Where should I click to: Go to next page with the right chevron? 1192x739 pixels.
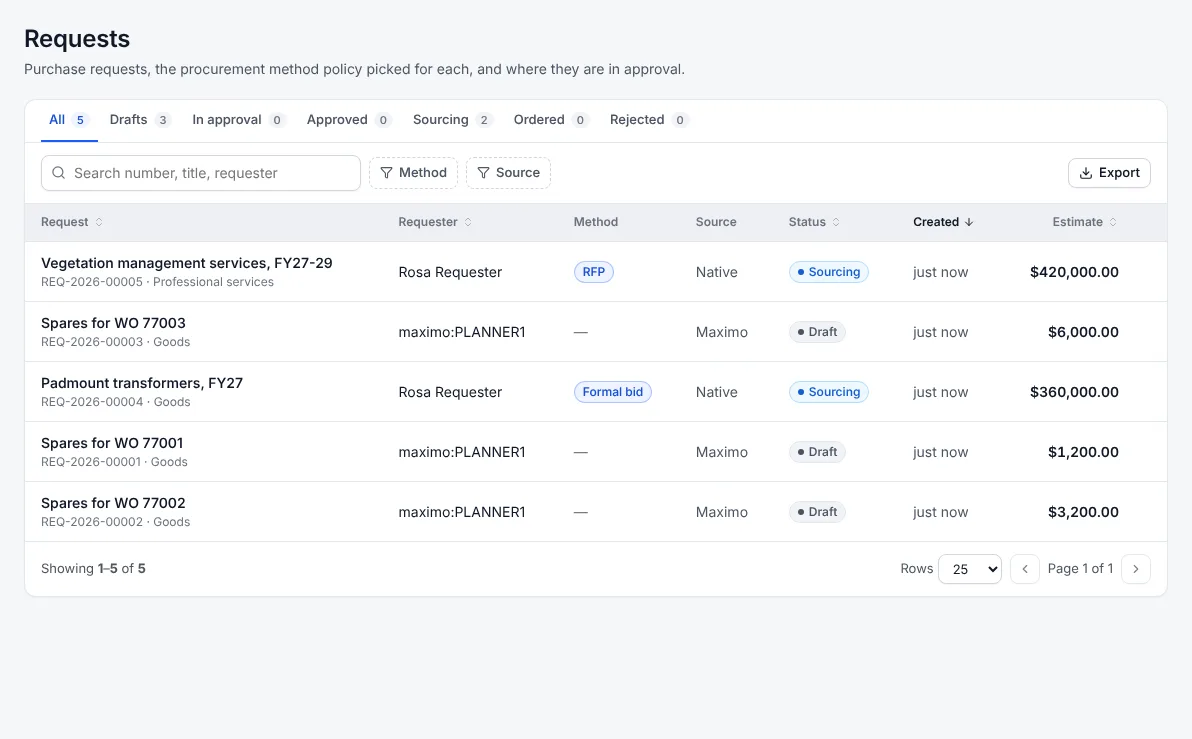tap(1136, 569)
